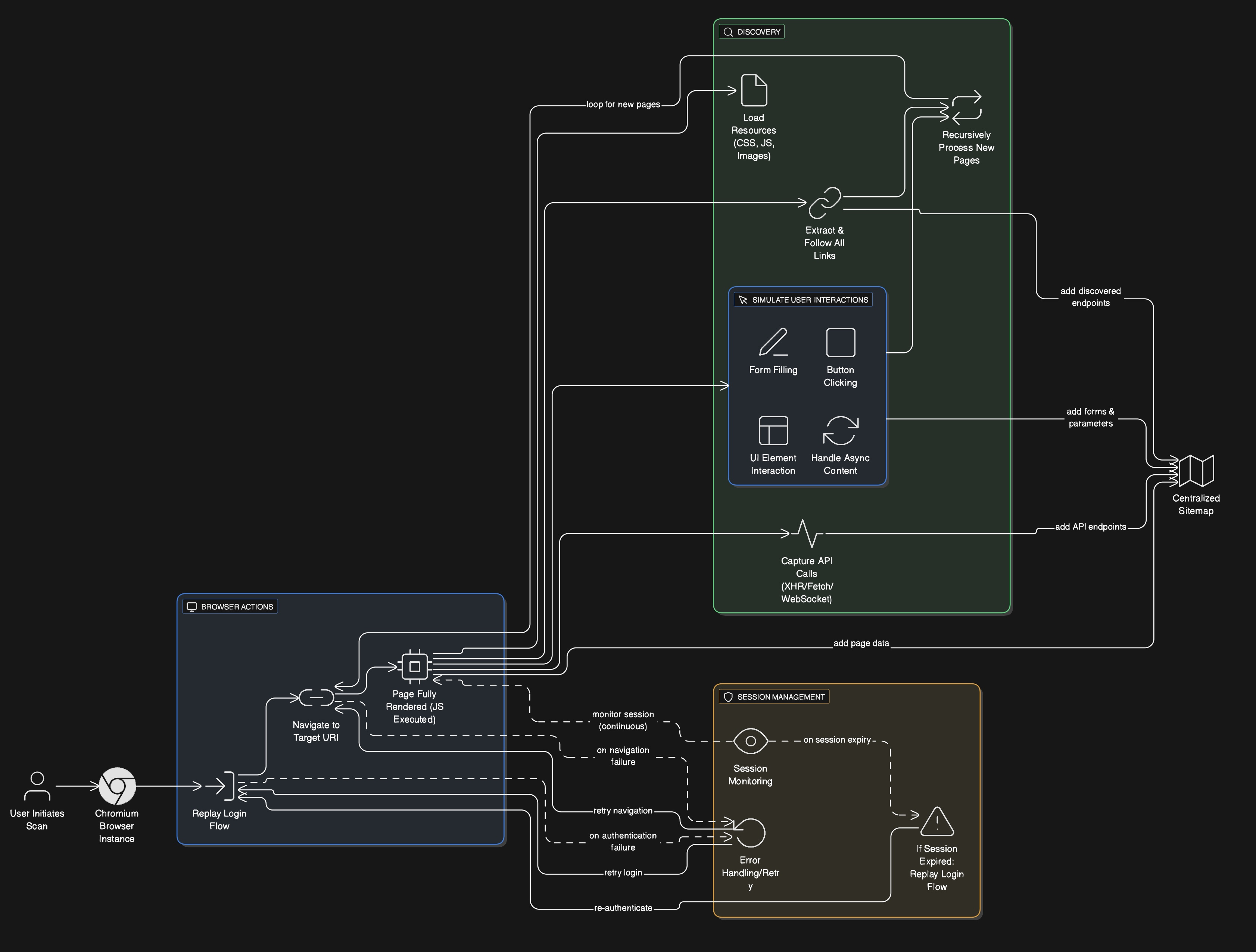Click the Replay Login Flow arrow icon
Image resolution: width=1256 pixels, height=952 pixels.
point(220,786)
